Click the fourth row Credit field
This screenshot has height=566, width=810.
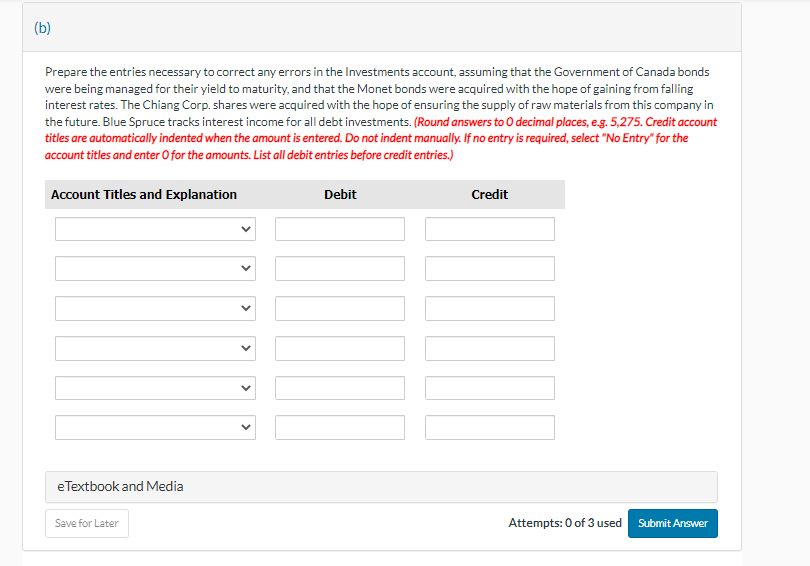coord(490,348)
